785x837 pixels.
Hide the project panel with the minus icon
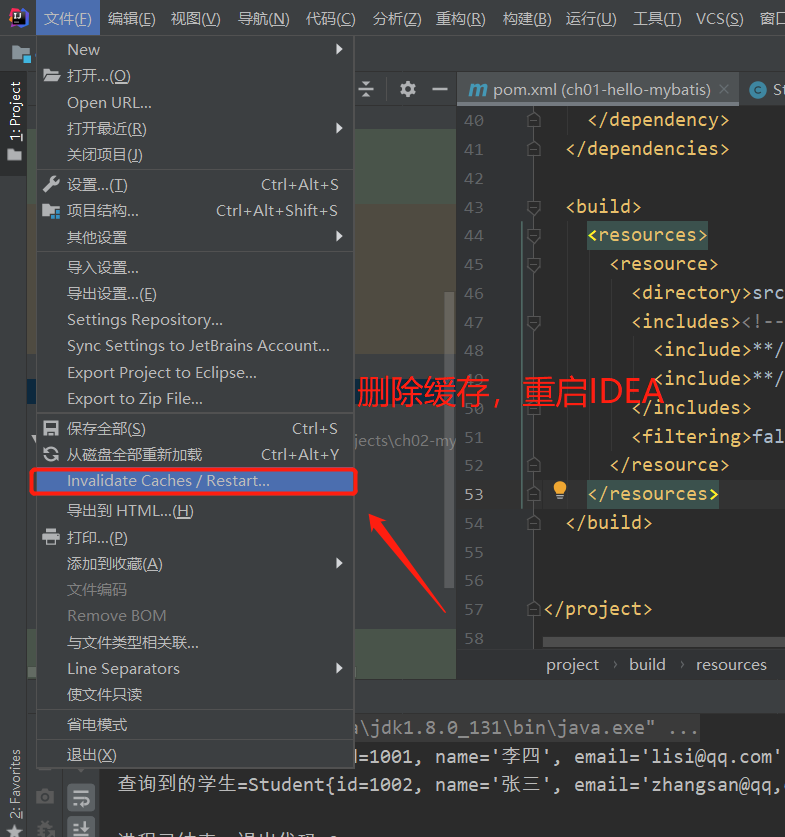coord(440,89)
